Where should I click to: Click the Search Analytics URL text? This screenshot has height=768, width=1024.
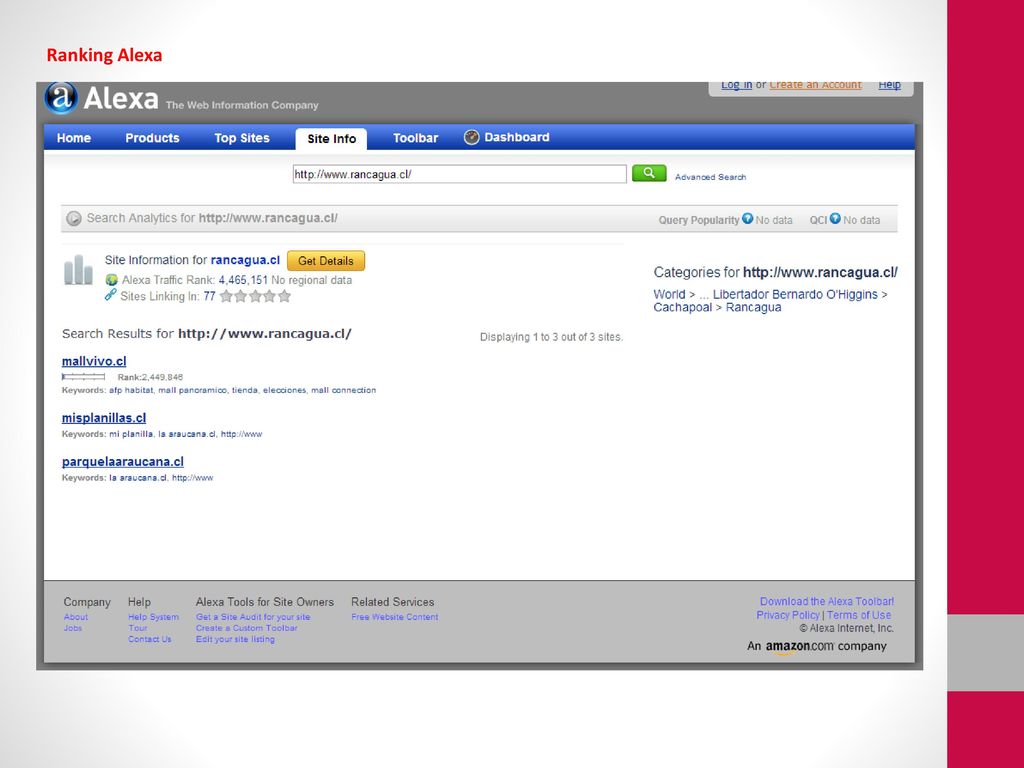(x=268, y=218)
